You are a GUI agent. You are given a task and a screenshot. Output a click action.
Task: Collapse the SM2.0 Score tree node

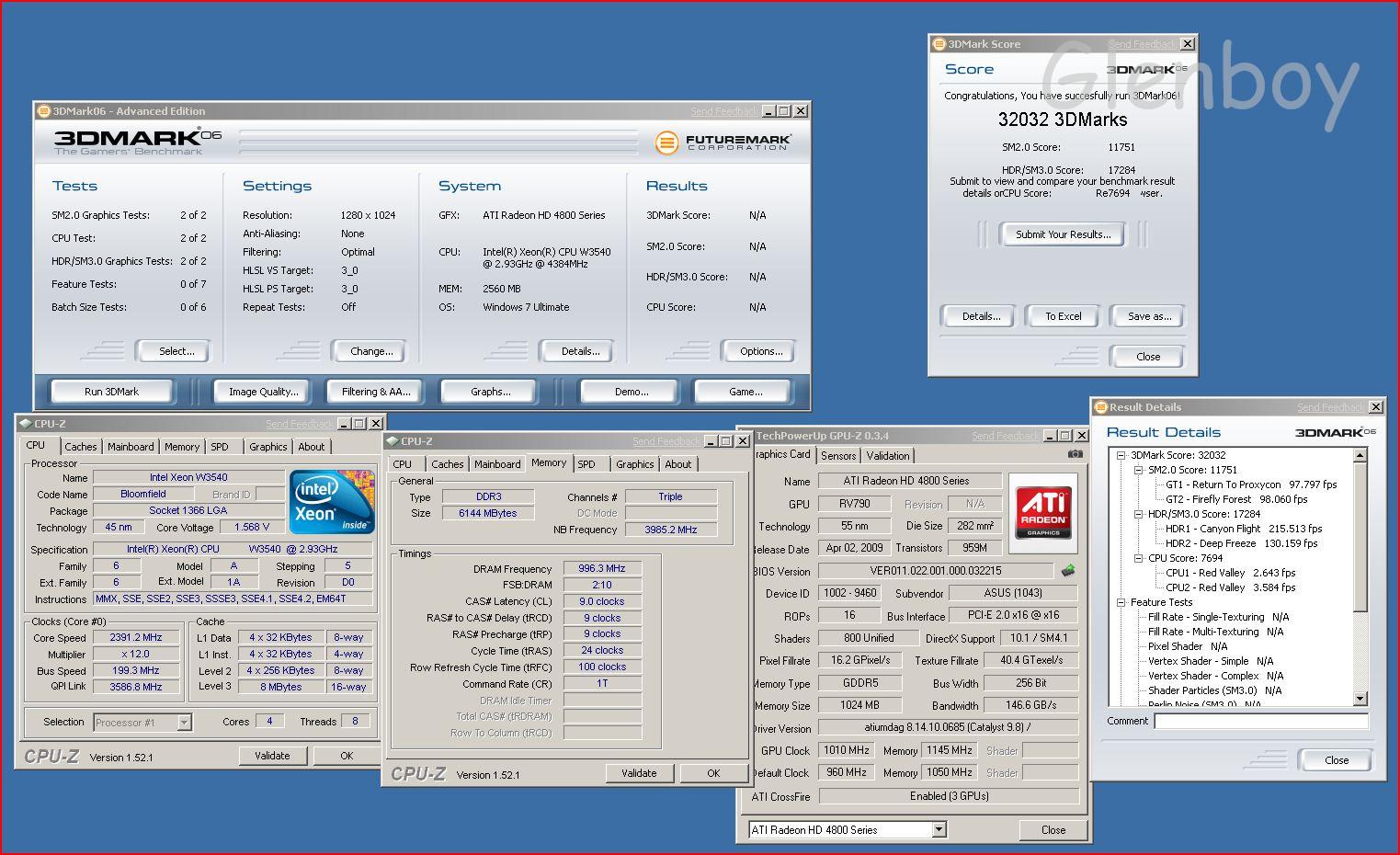pyautogui.click(x=1138, y=470)
